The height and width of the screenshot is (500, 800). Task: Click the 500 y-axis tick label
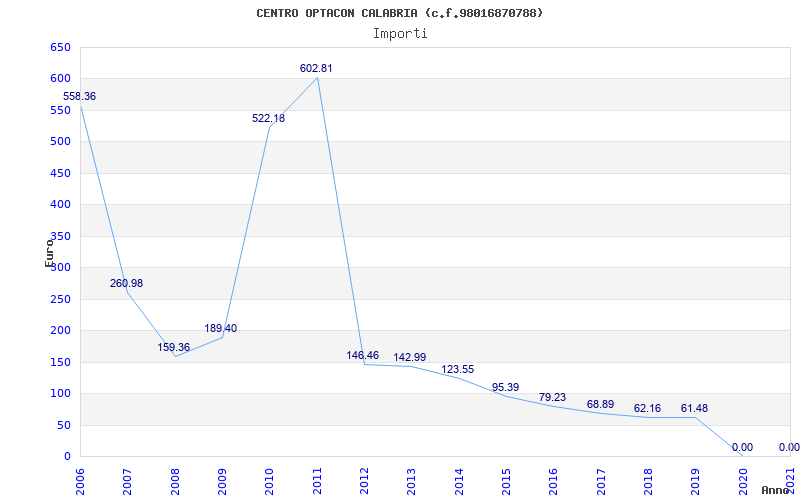60,141
